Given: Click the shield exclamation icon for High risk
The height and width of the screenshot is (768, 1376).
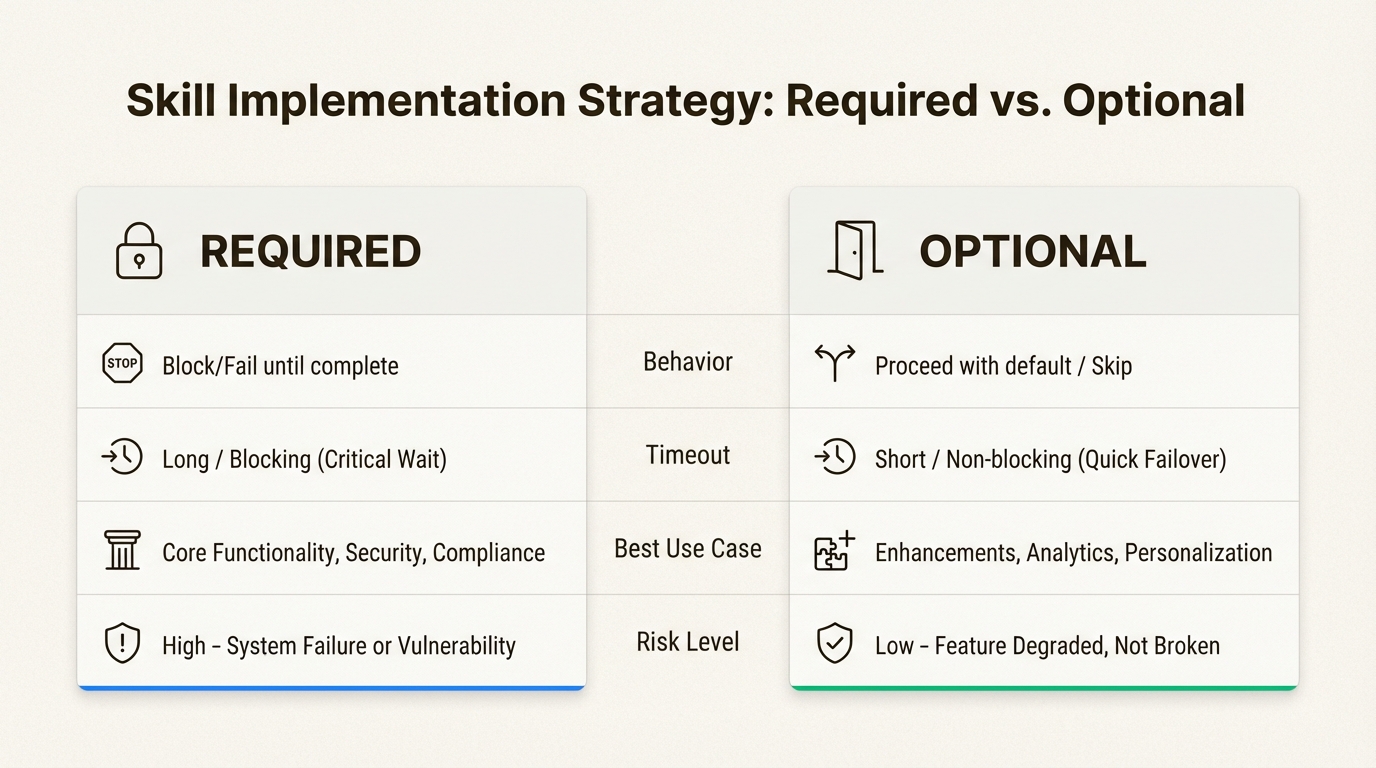Looking at the screenshot, I should coord(122,644).
